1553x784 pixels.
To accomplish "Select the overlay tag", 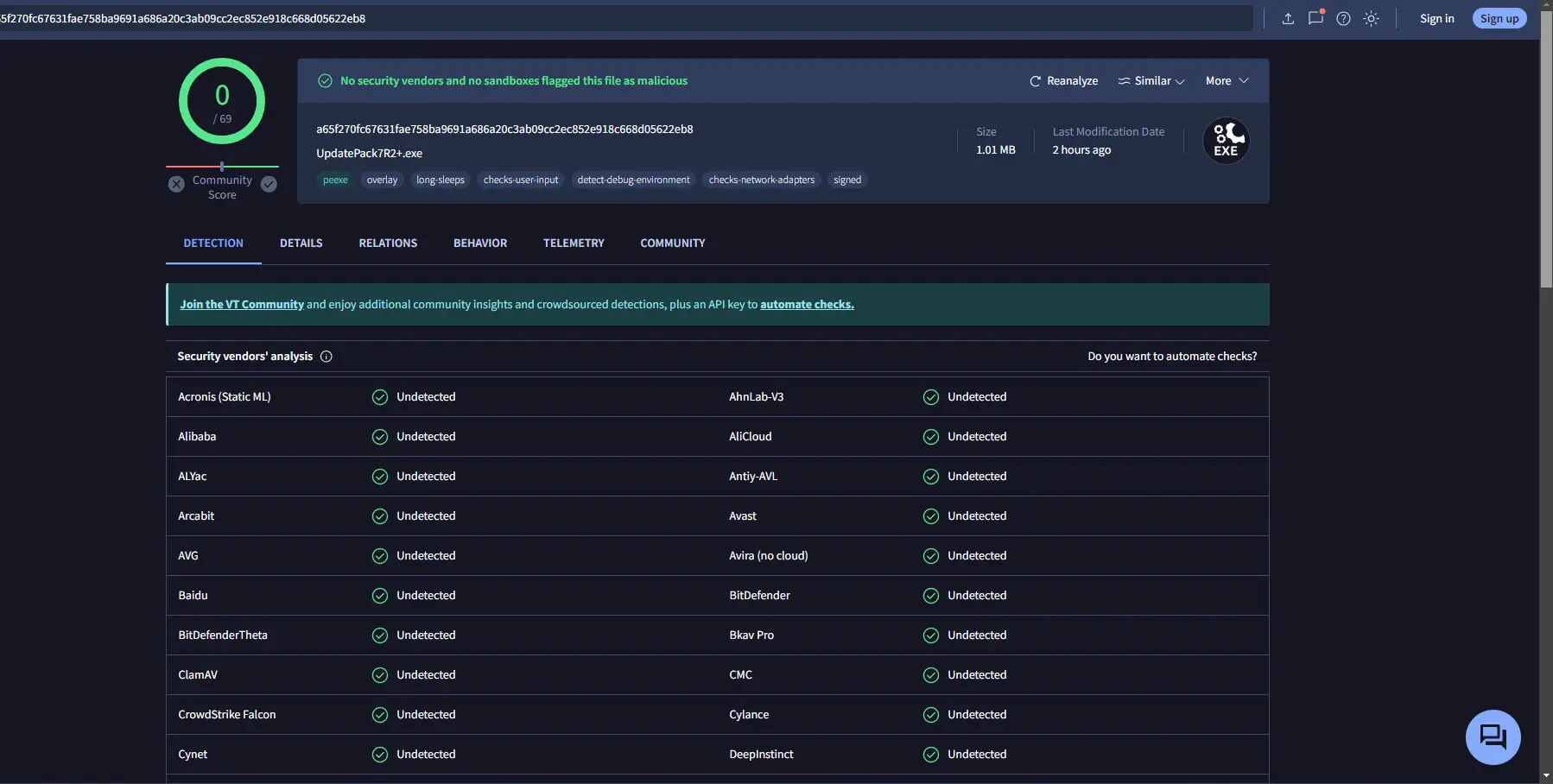I will pos(382,180).
